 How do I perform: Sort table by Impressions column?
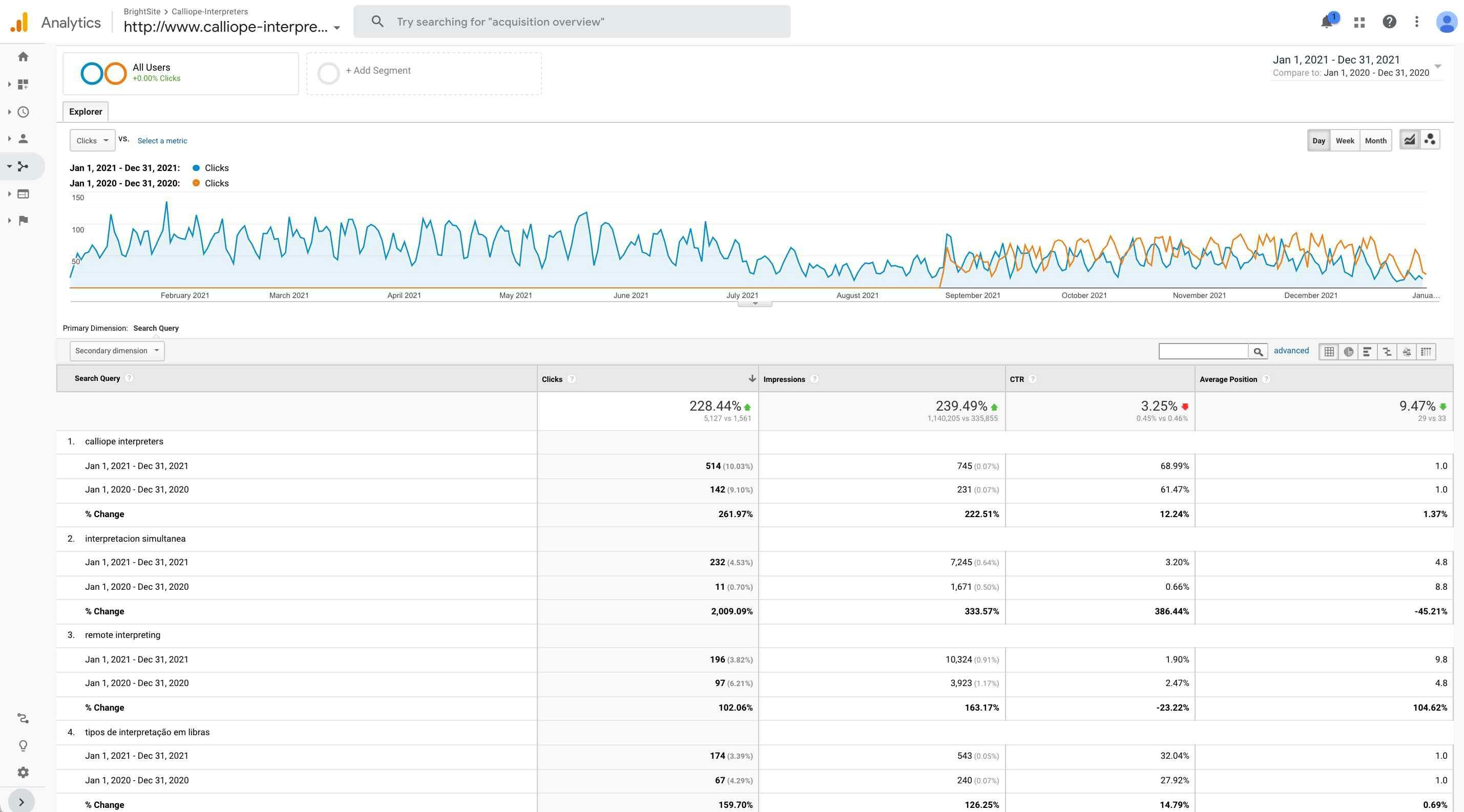[x=784, y=379]
